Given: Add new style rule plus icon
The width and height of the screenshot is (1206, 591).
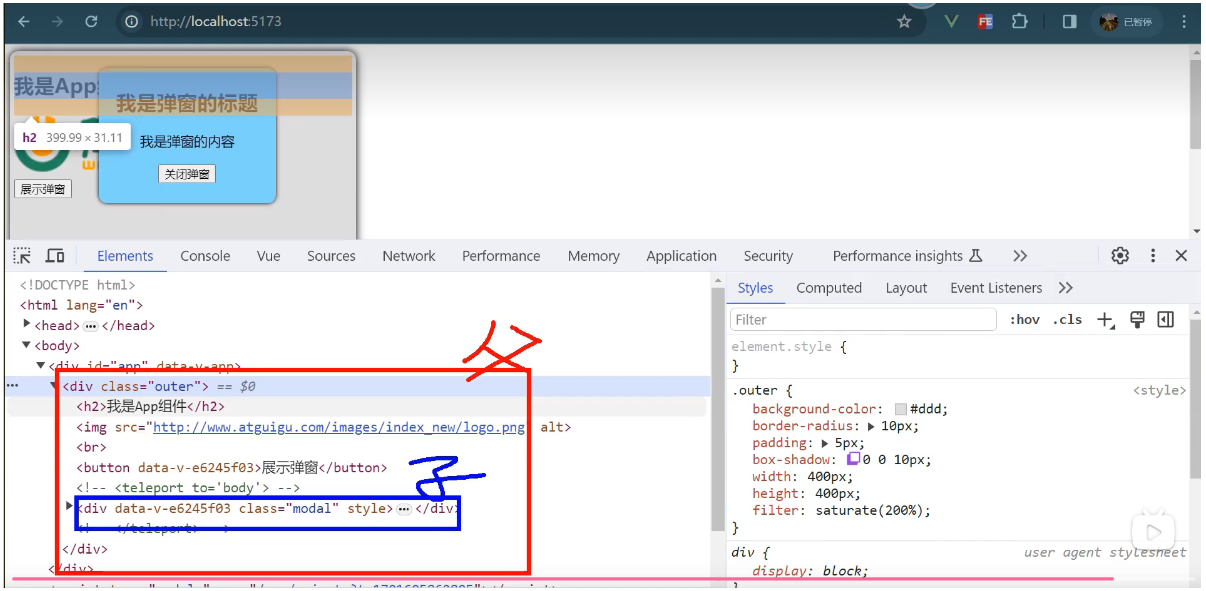Looking at the screenshot, I should [1105, 320].
